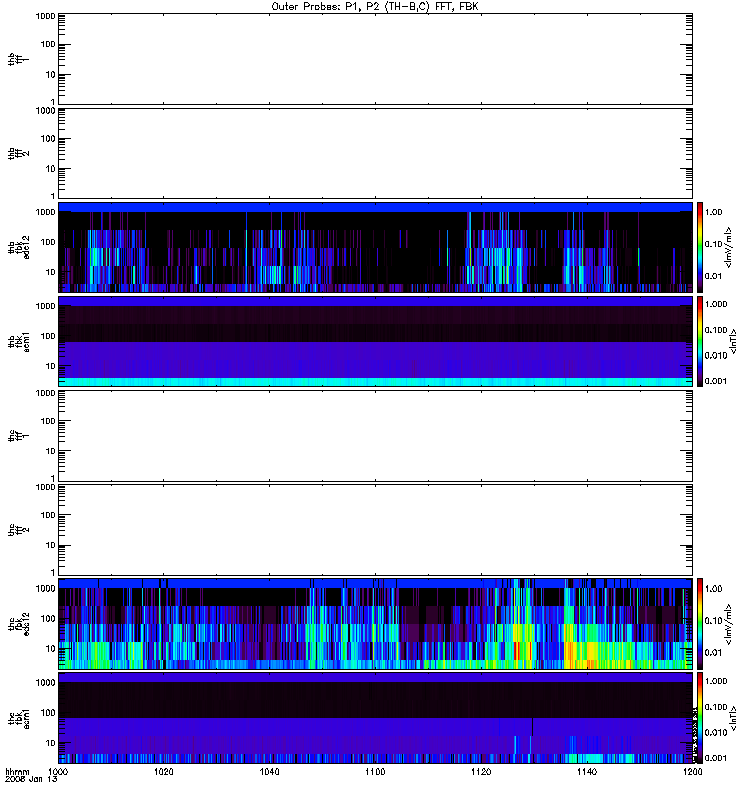Click the '0.001' label on thb scm1 color bar
The image size is (750, 800).
pos(716,381)
